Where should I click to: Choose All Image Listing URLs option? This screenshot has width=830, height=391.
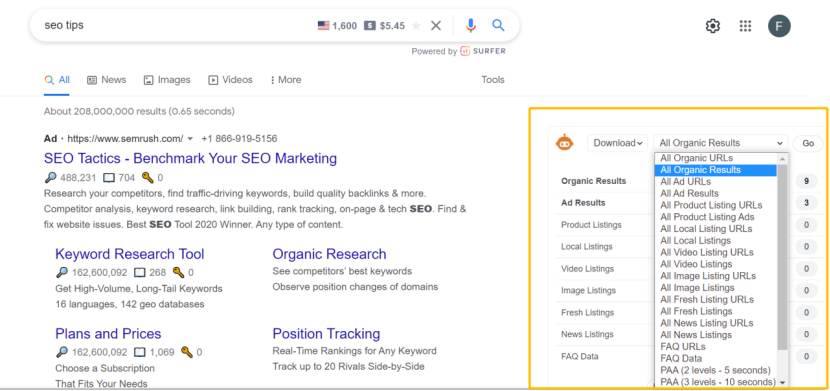pos(716,276)
